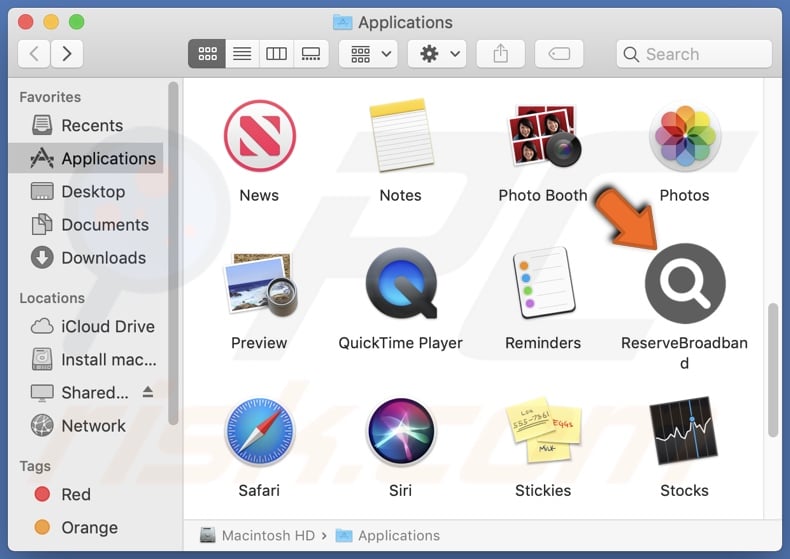Viewport: 790px width, 559px height.
Task: Select the QuickTime Player app icon
Action: 401,283
